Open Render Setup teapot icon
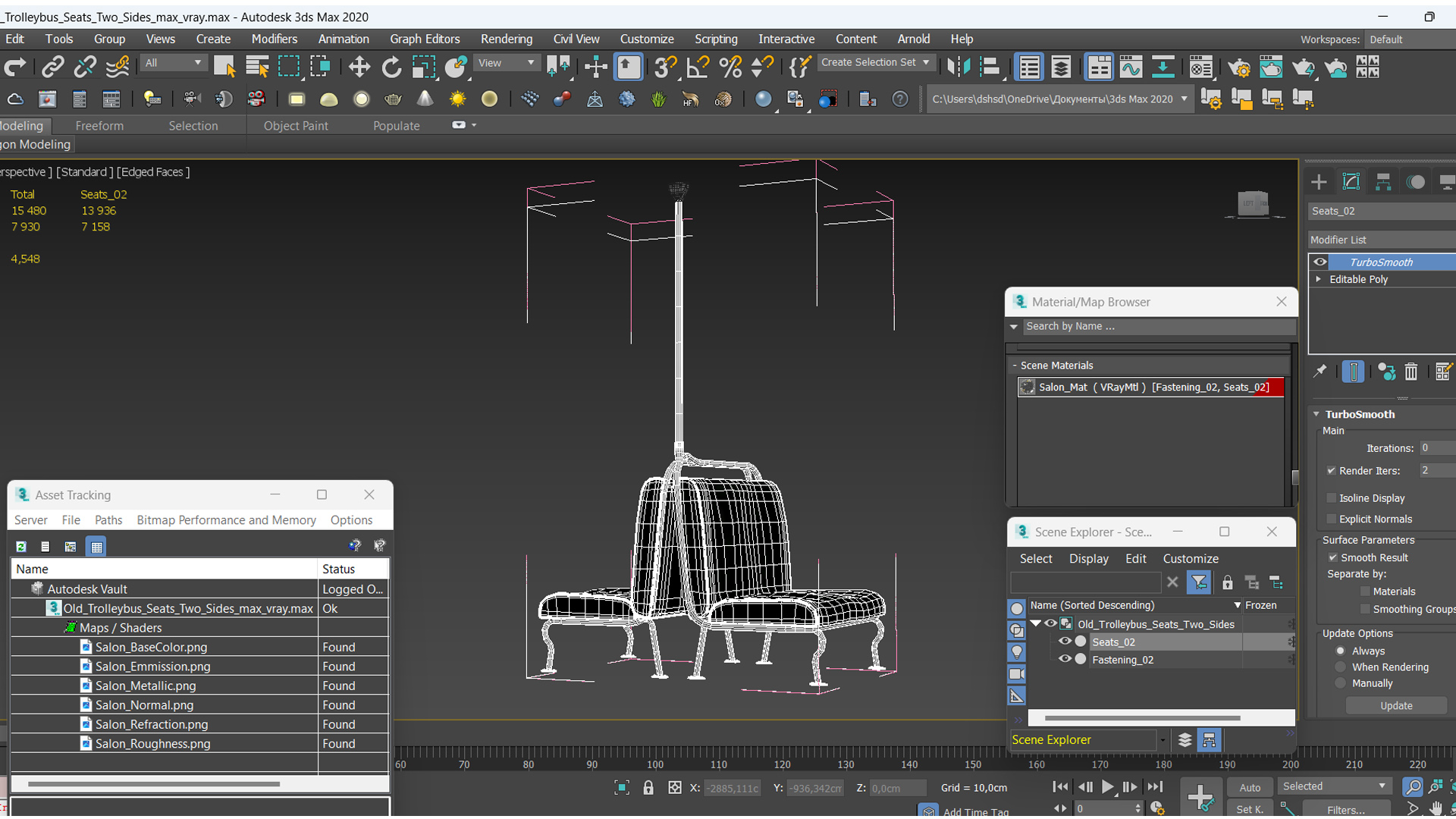This screenshot has height=819, width=1456. click(x=1239, y=67)
